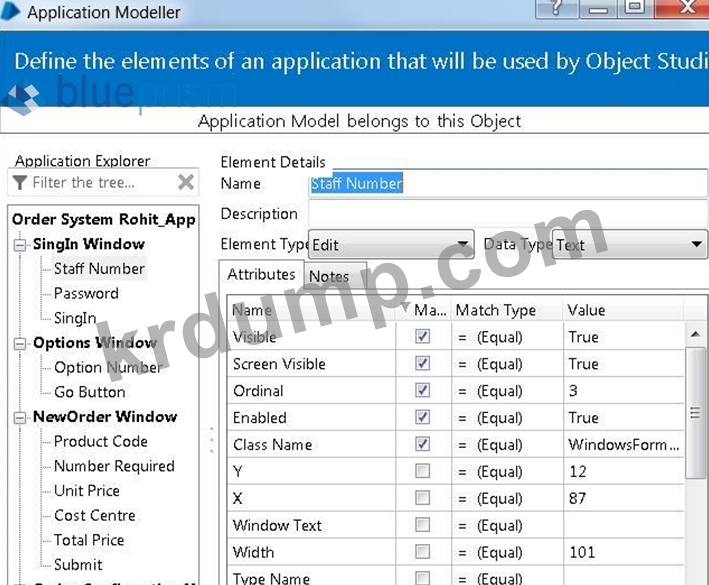Select Product Code in the tree
The height and width of the screenshot is (585, 709).
pos(100,441)
